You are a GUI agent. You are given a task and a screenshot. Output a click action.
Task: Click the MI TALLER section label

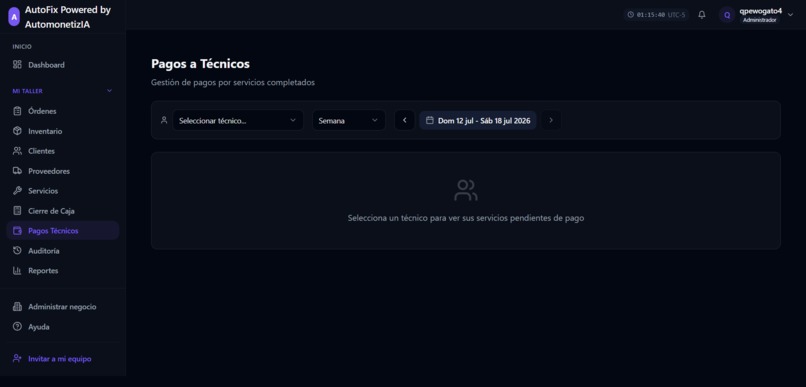point(28,91)
